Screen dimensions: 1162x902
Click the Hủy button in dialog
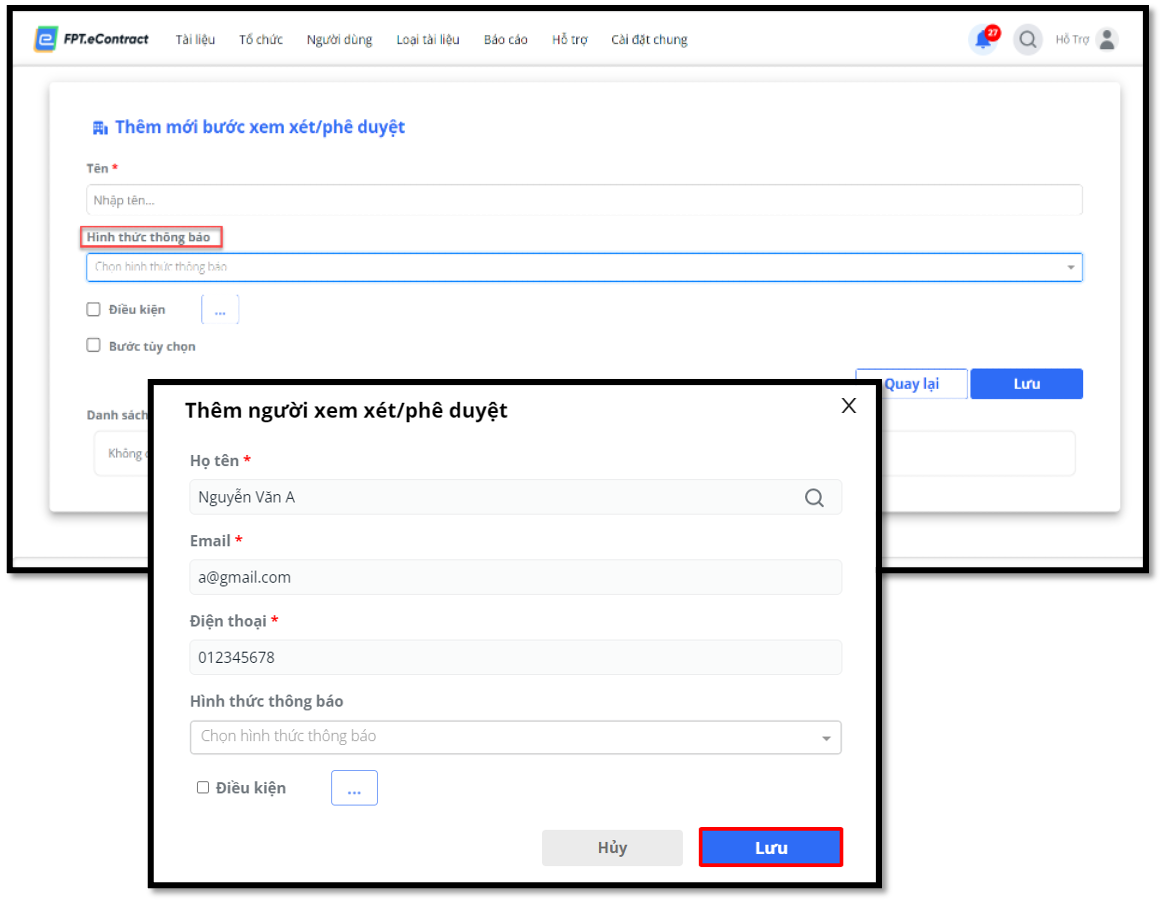(x=612, y=848)
